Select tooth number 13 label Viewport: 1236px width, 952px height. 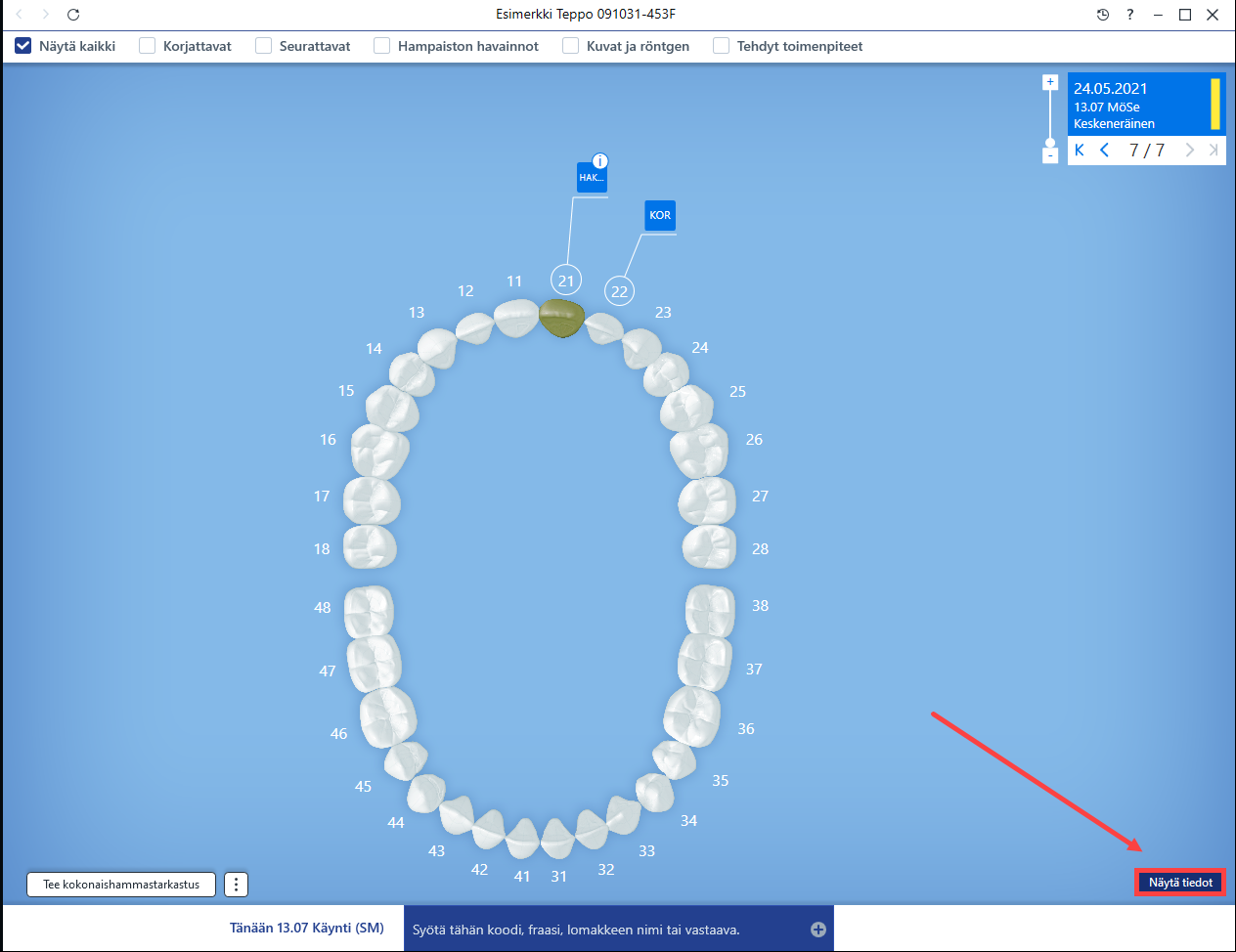[417, 313]
